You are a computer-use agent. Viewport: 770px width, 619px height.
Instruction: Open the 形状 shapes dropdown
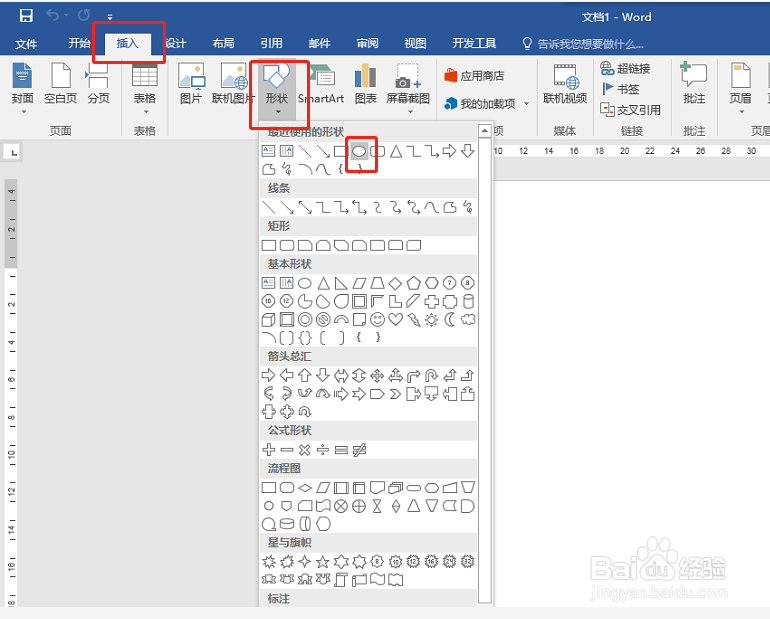pos(277,90)
